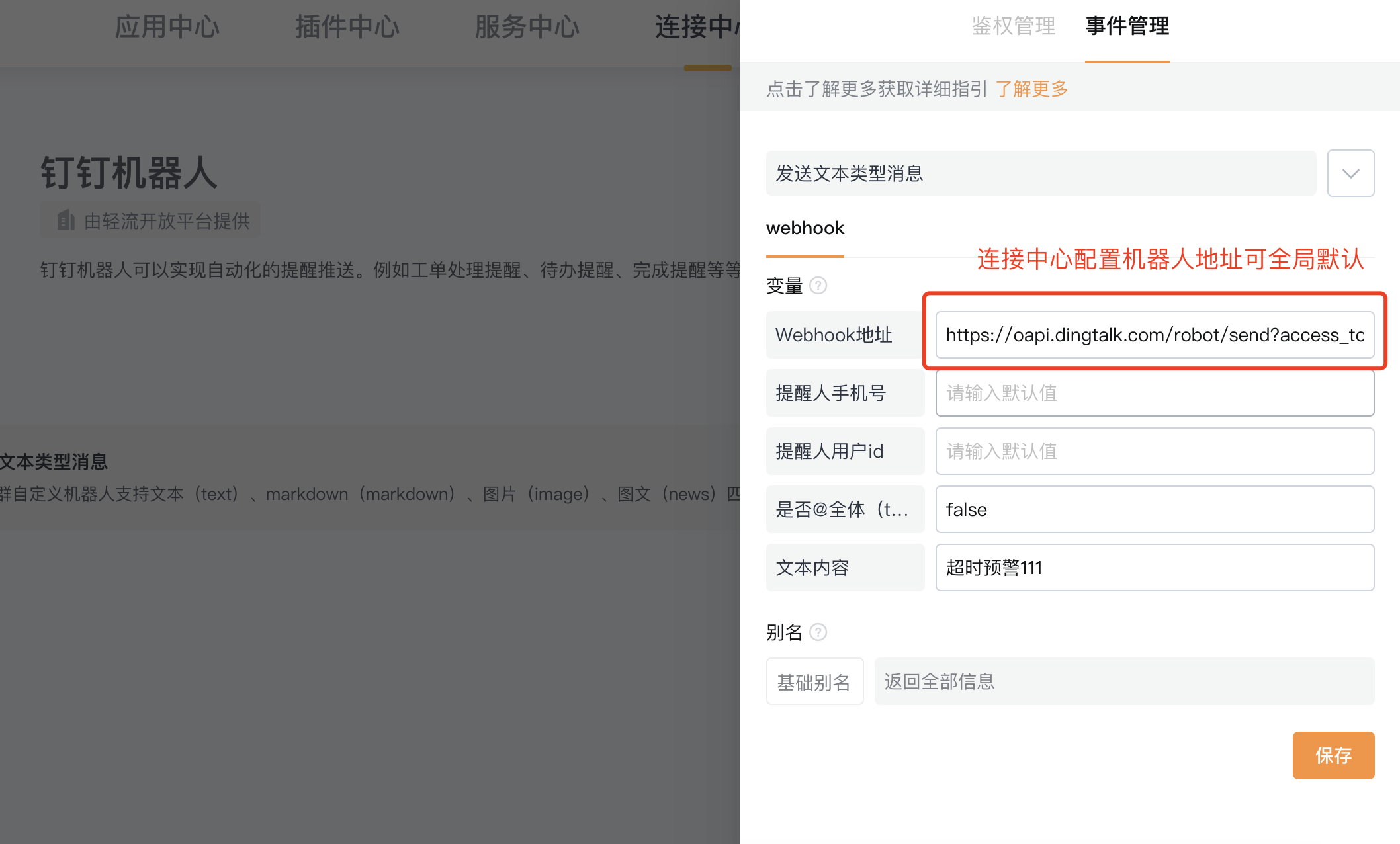This screenshot has height=844, width=1400.
Task: Expand the event type dropdown arrow
Action: click(1350, 173)
